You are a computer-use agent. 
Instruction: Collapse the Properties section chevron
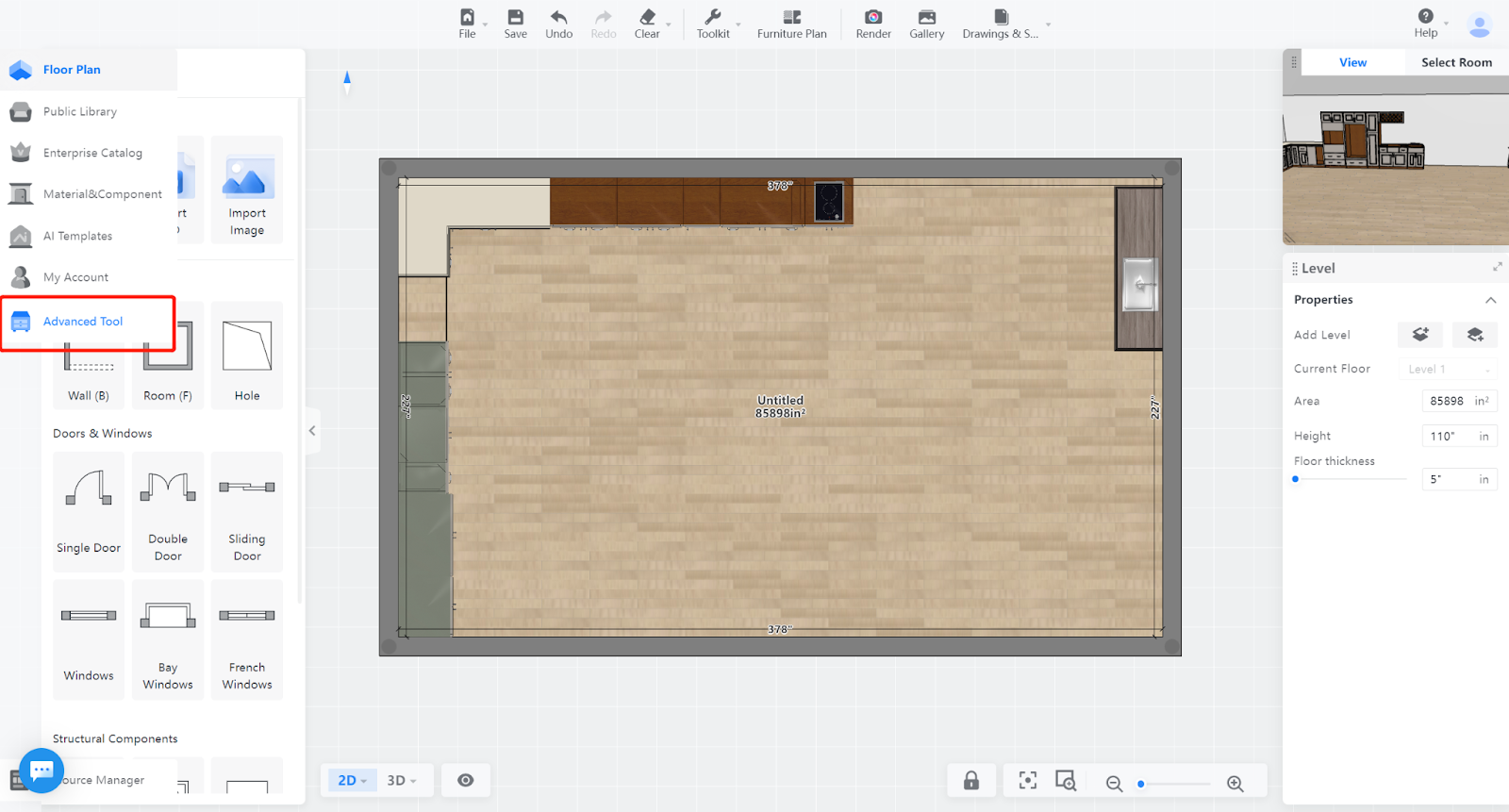pyautogui.click(x=1491, y=300)
